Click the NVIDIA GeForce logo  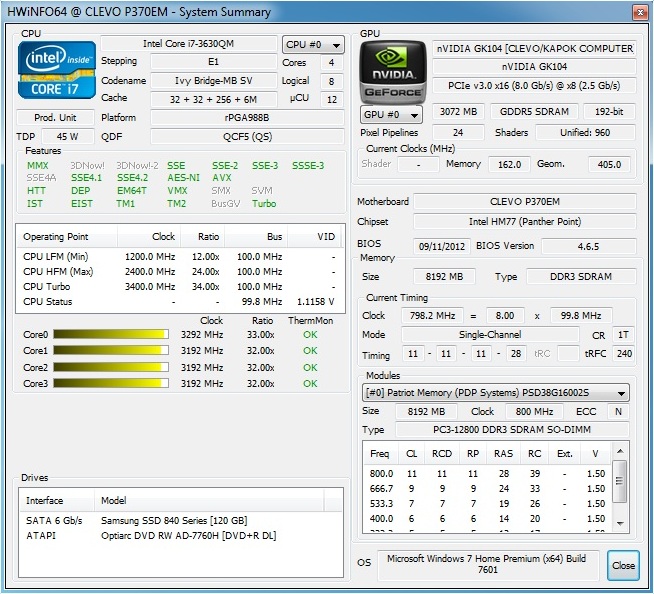click(x=393, y=71)
